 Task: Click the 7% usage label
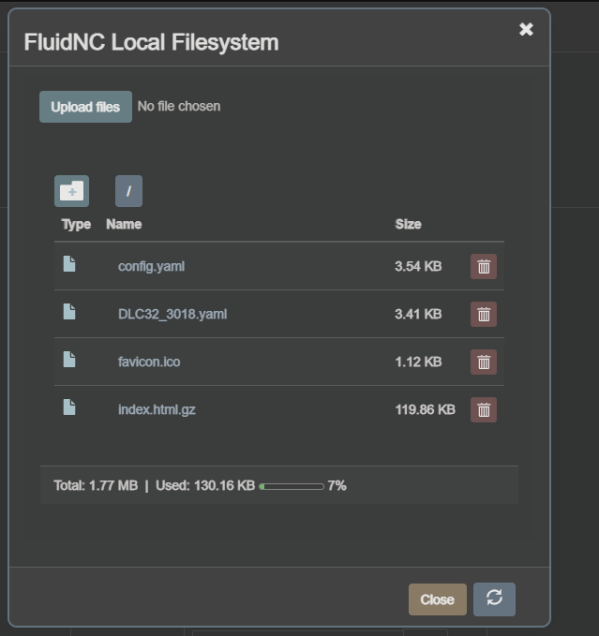(x=337, y=486)
